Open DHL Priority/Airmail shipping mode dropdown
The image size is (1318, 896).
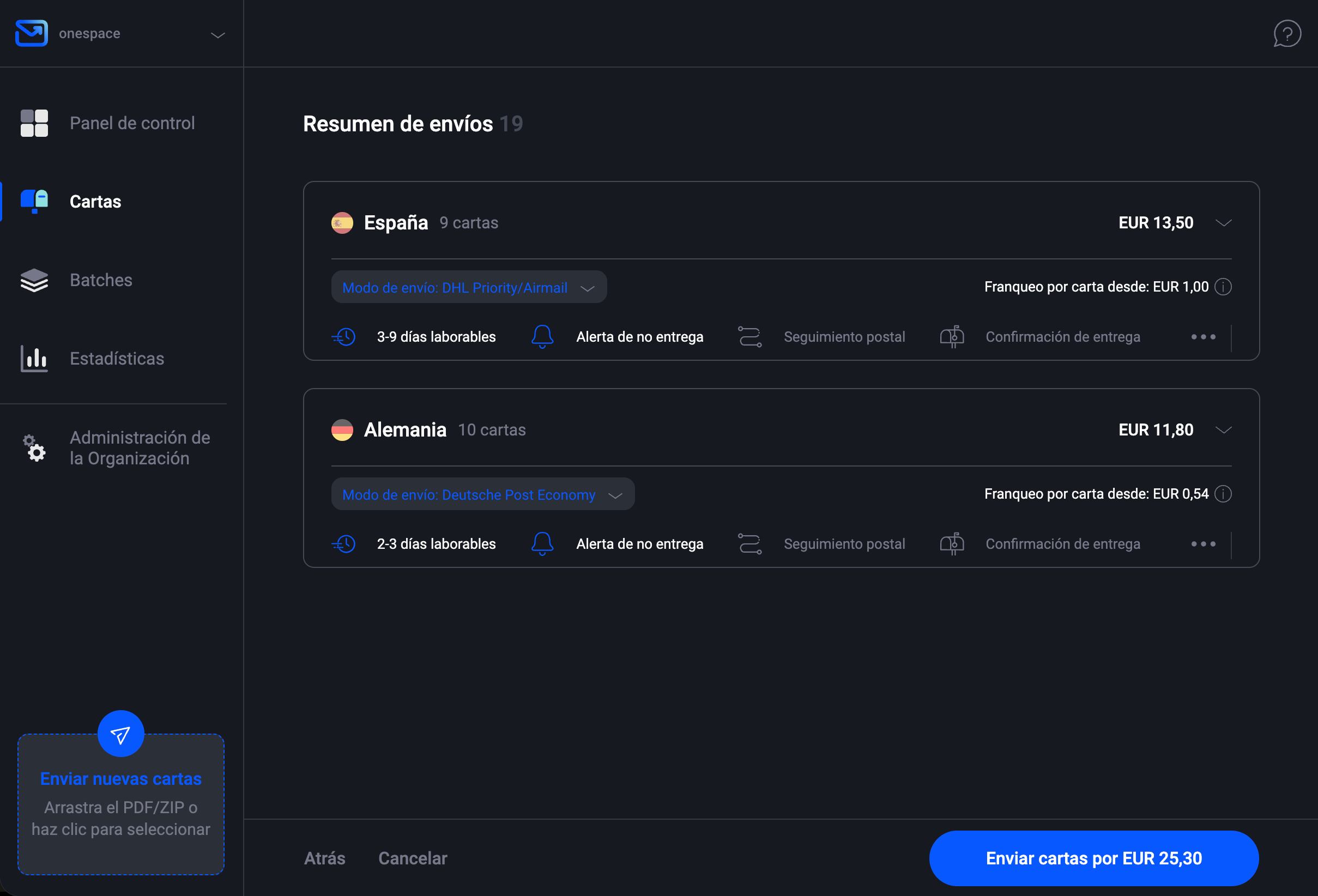pos(468,287)
